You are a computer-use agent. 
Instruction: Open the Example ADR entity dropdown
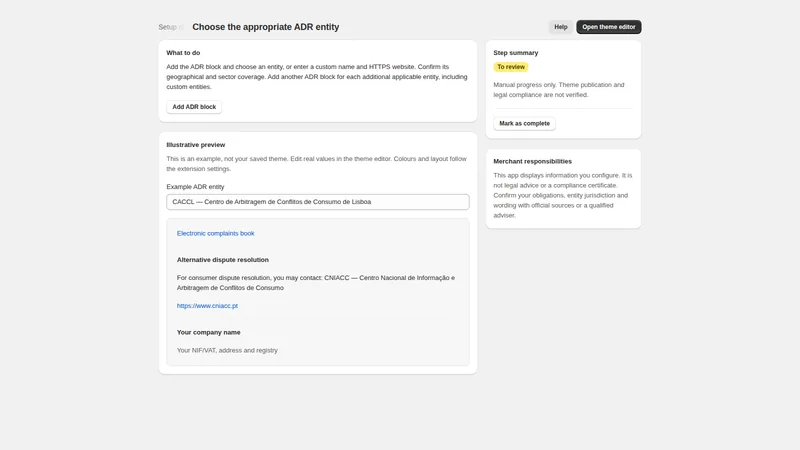click(x=318, y=202)
